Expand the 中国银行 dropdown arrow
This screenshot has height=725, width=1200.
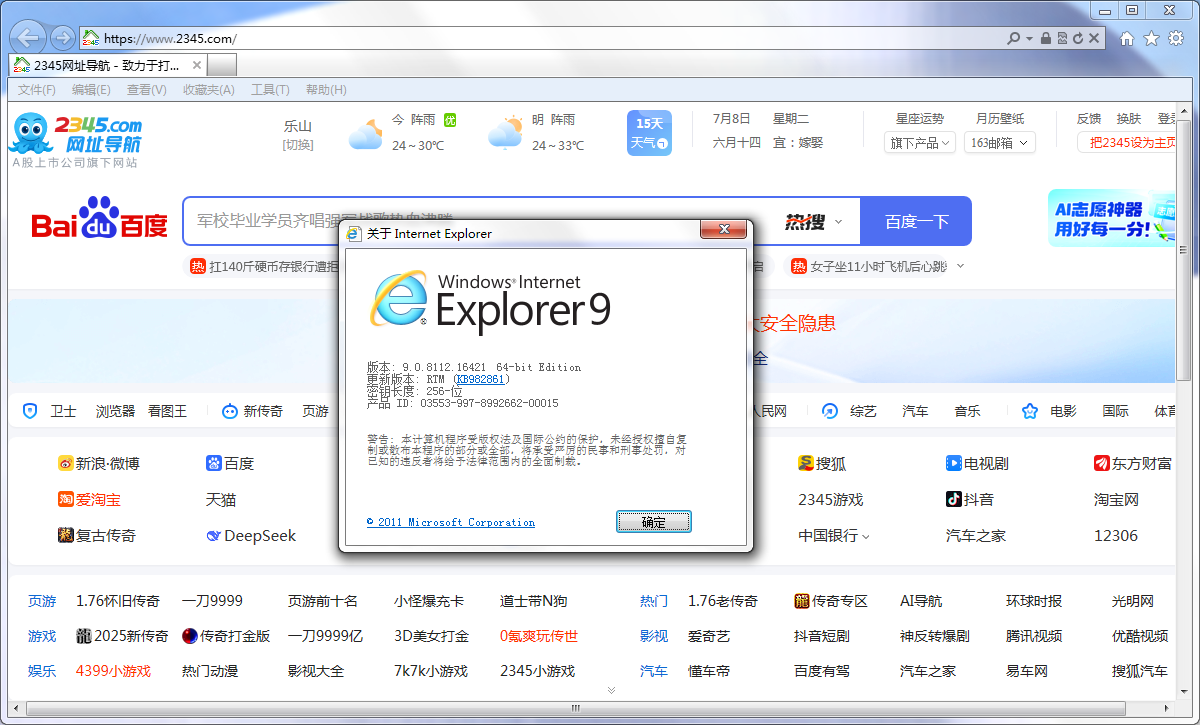click(x=866, y=536)
